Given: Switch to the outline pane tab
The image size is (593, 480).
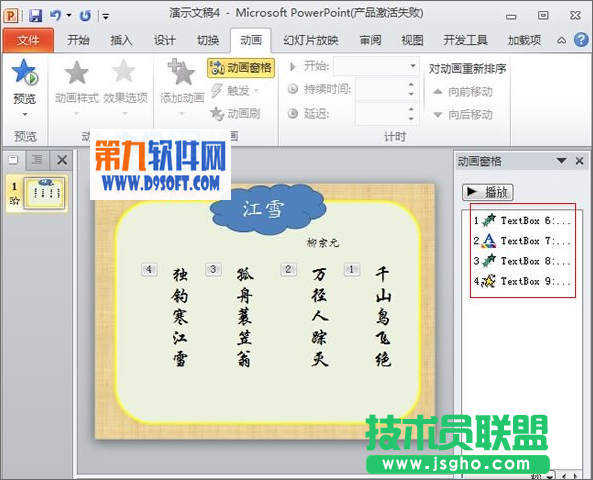Looking at the screenshot, I should pyautogui.click(x=37, y=160).
